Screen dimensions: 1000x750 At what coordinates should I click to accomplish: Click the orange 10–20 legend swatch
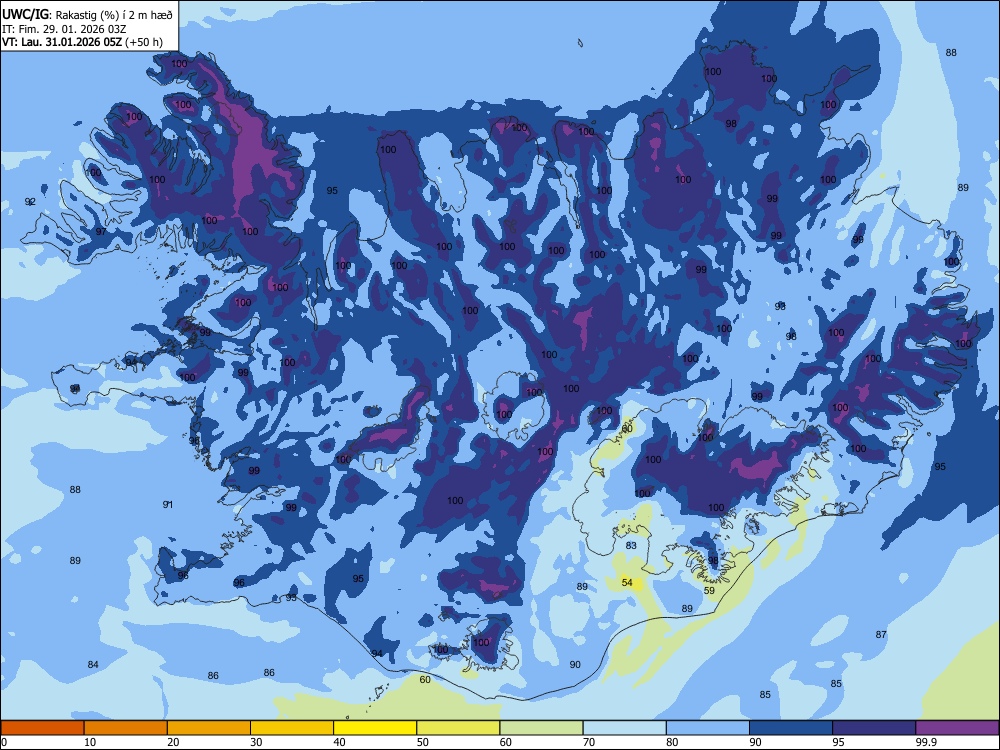tap(126, 728)
